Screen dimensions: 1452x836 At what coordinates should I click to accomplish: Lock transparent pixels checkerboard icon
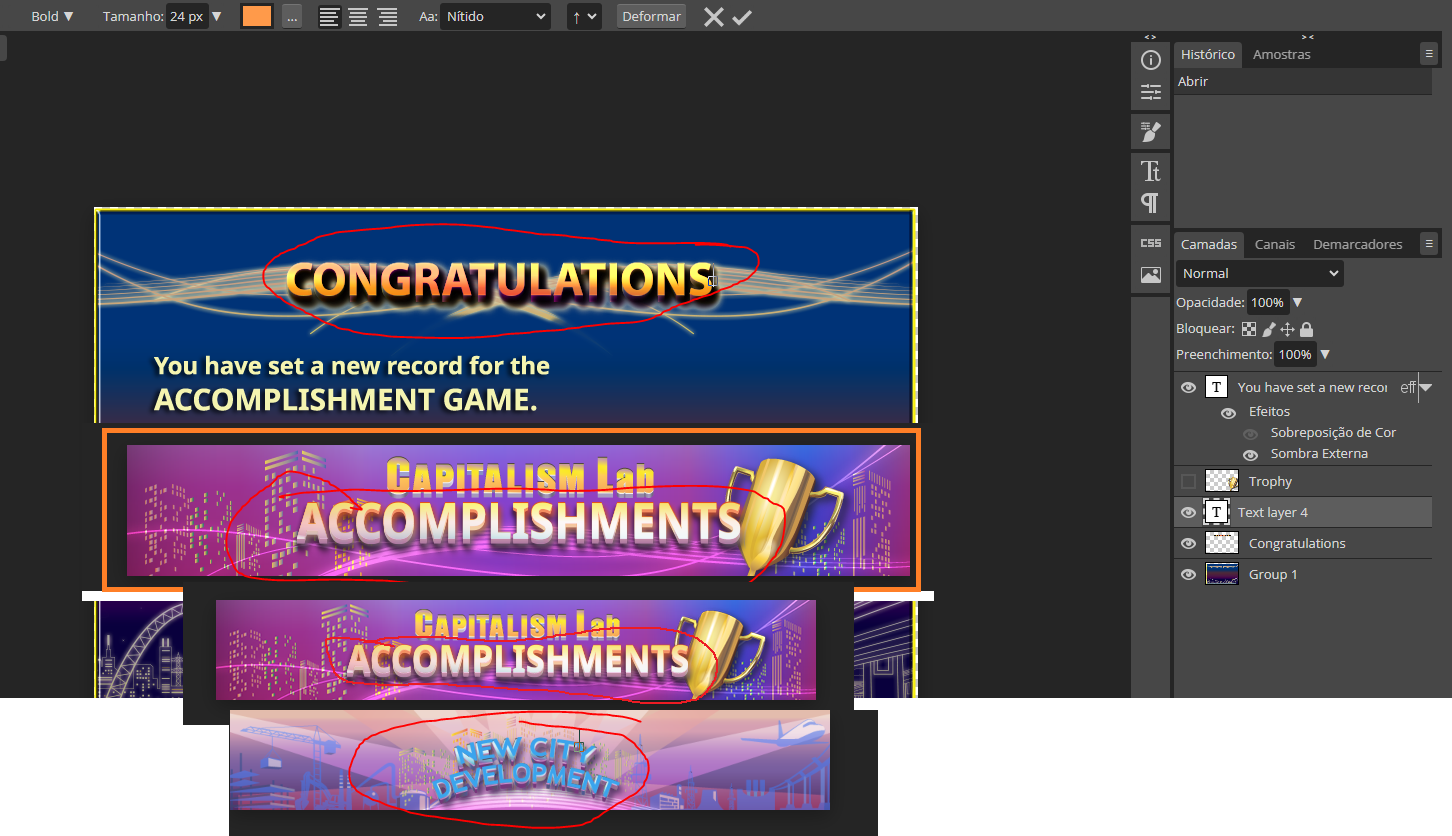click(1249, 329)
